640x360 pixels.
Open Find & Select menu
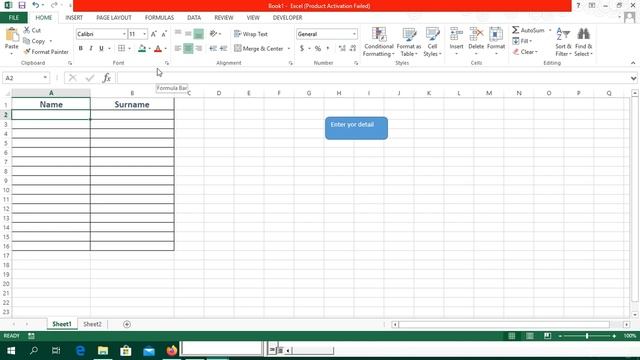[583, 42]
